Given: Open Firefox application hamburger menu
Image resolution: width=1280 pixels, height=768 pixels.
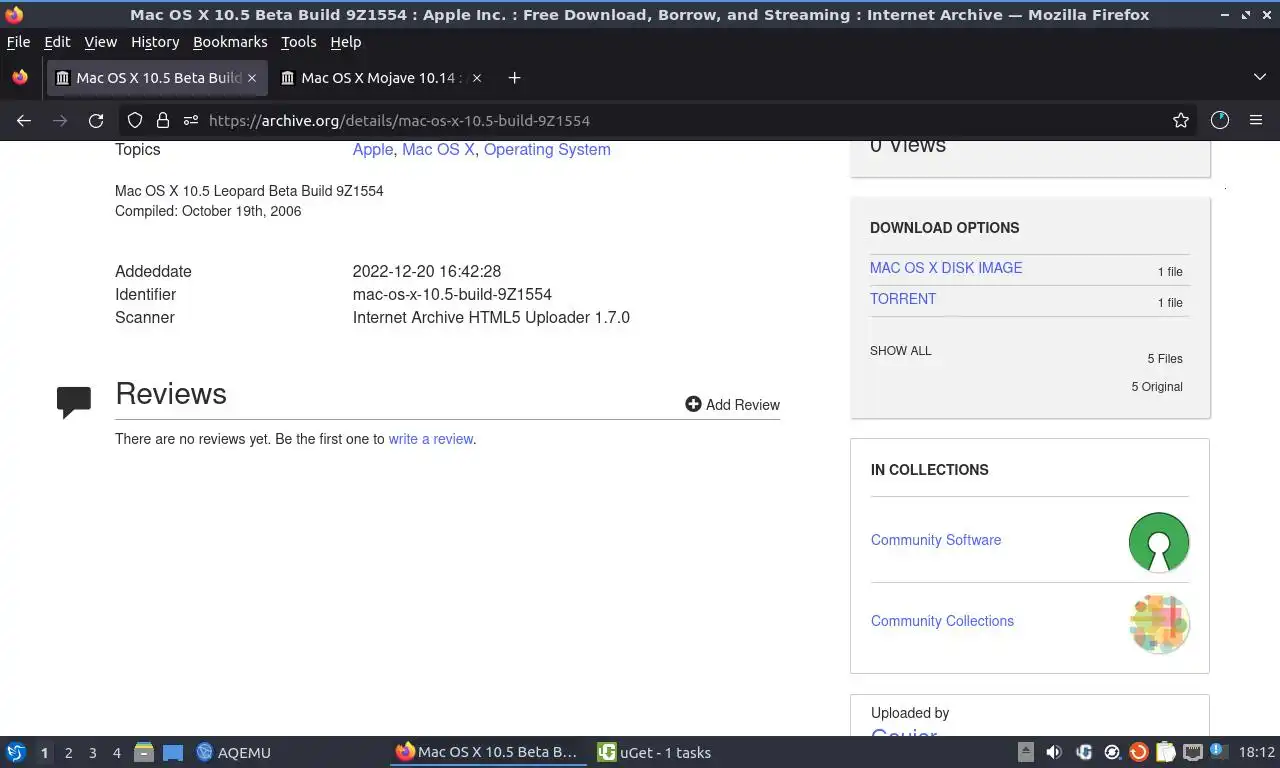Looking at the screenshot, I should (x=1256, y=120).
